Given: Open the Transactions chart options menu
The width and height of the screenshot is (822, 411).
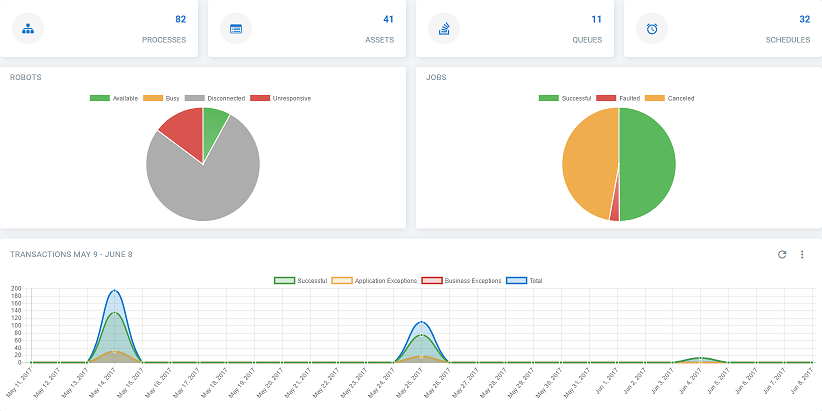Looking at the screenshot, I should click(x=802, y=255).
